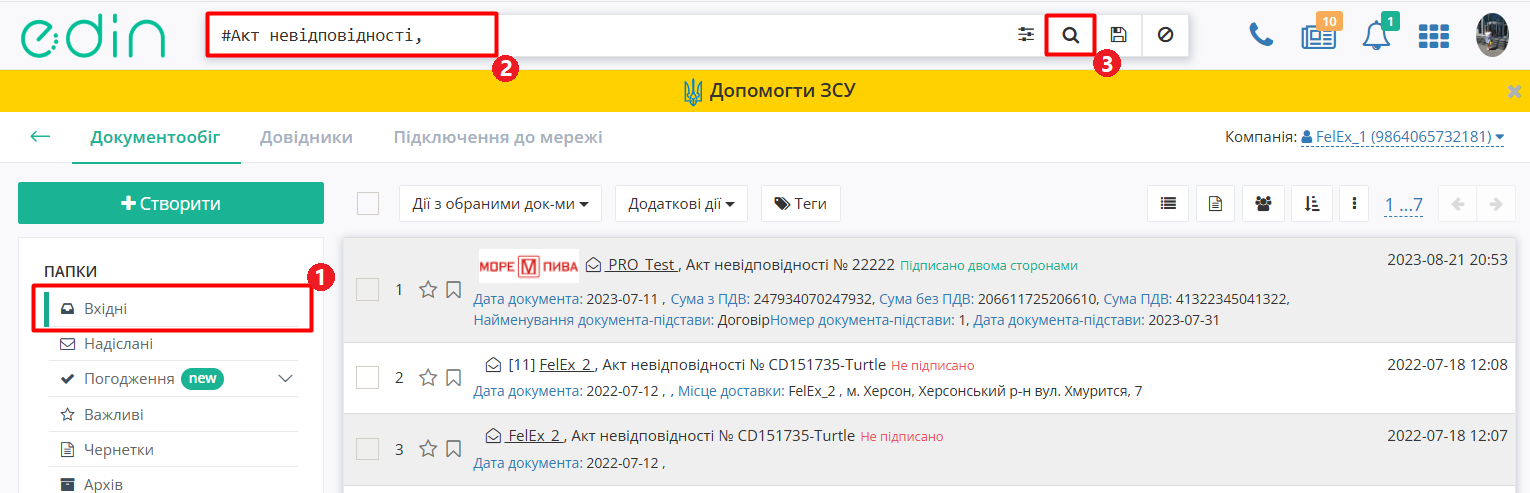This screenshot has height=493, width=1530.
Task: Open page range 1…7 selector
Action: [x=1403, y=204]
